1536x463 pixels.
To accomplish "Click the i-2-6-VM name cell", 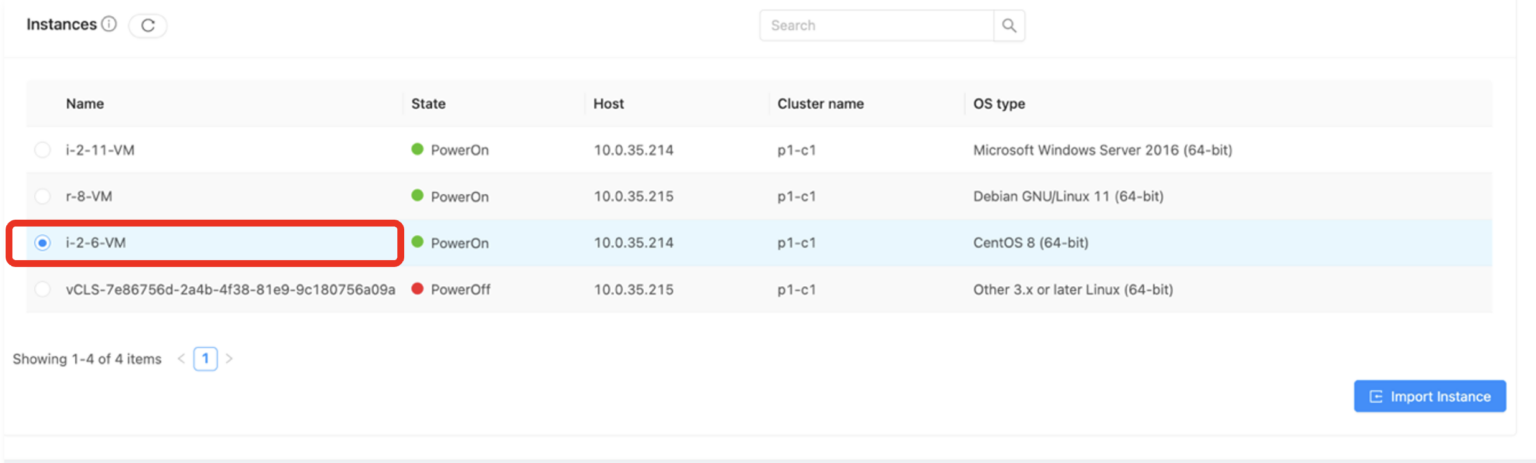I will pos(96,243).
